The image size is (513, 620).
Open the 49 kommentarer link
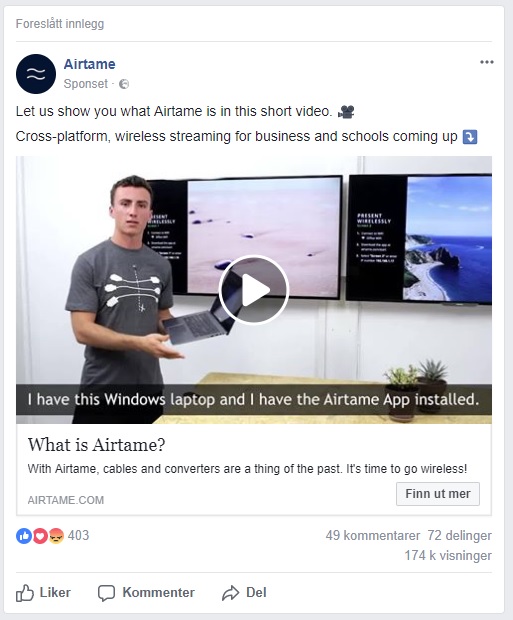pyautogui.click(x=373, y=535)
